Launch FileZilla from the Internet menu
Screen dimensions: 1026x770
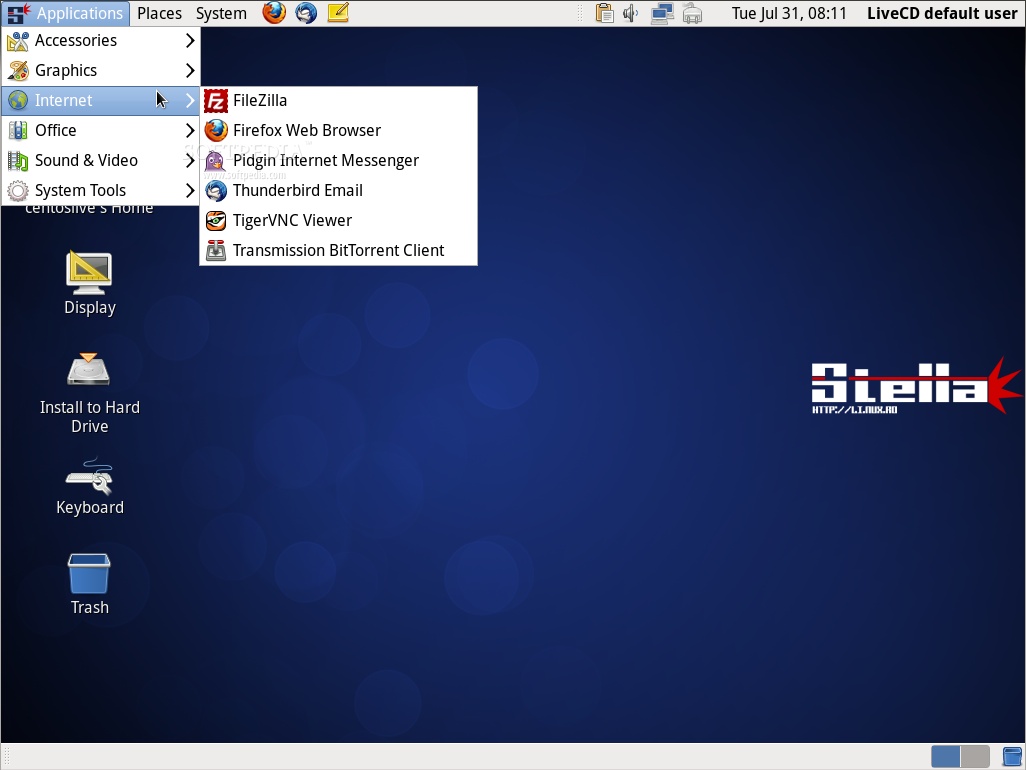click(x=338, y=101)
